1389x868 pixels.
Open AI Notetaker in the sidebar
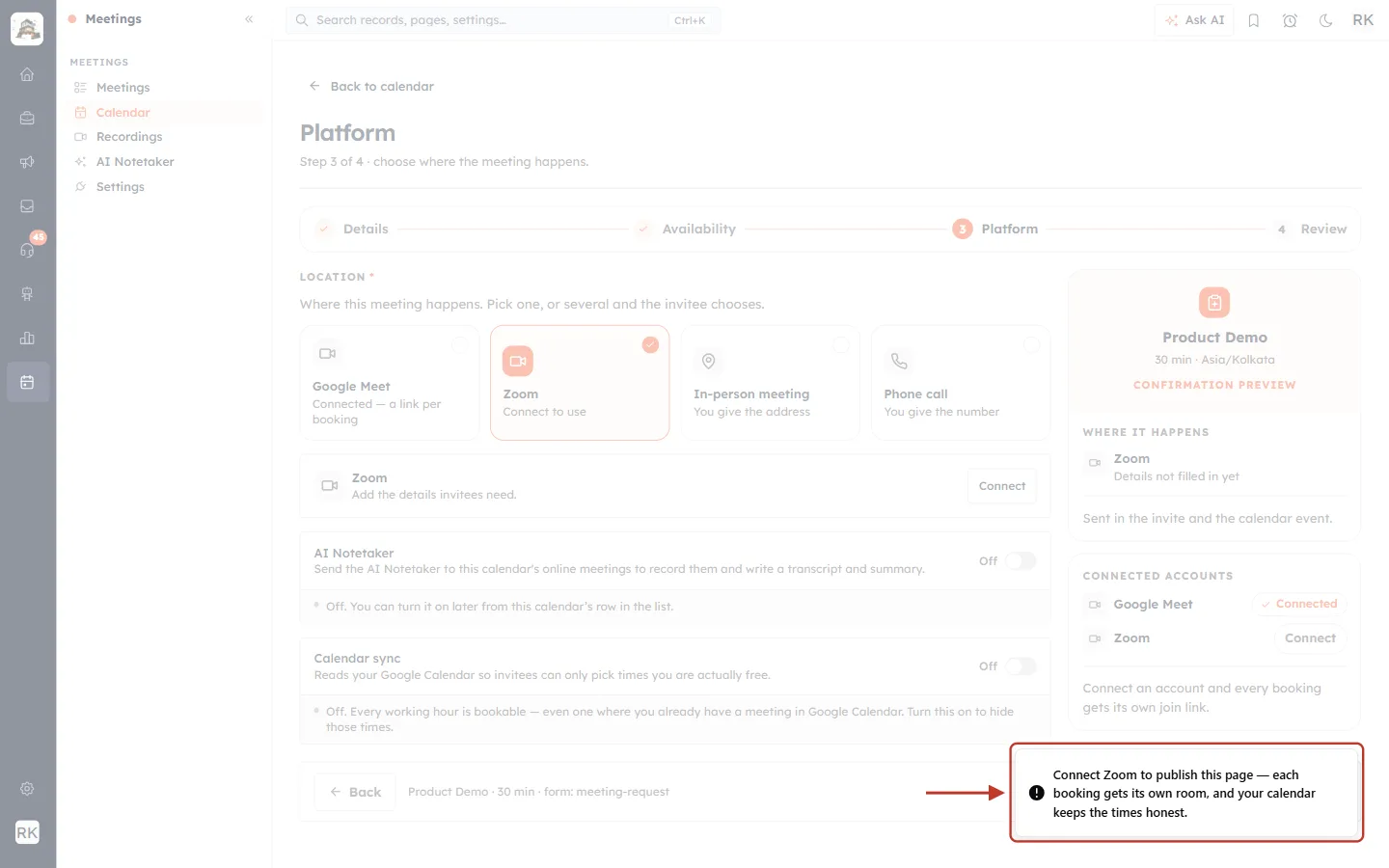click(x=165, y=162)
